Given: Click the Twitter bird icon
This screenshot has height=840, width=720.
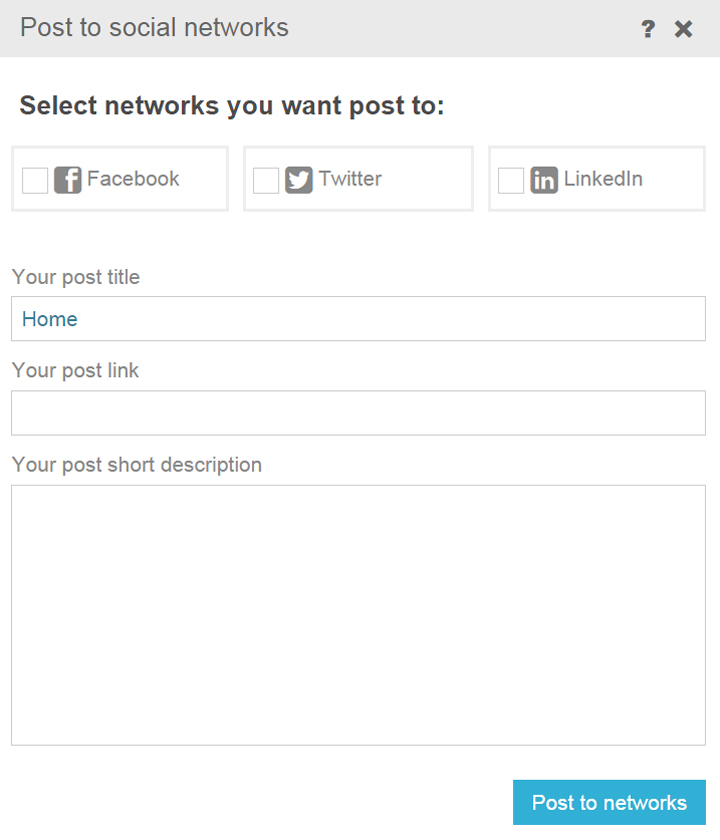Looking at the screenshot, I should (299, 180).
